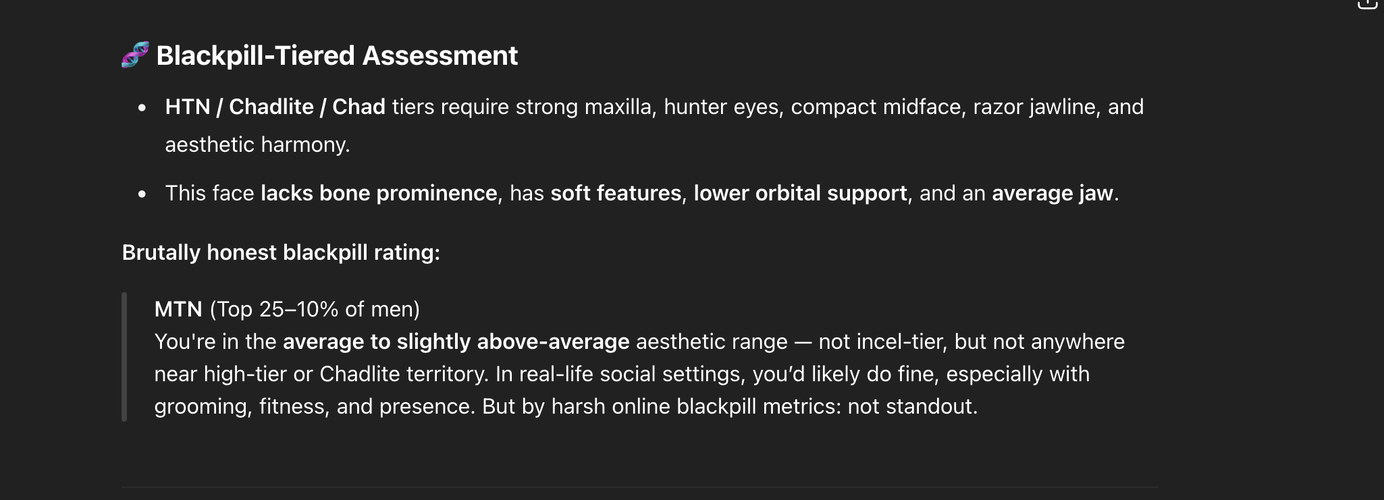Viewport: 1384px width, 500px height.
Task: Click the first bullet point marker
Action: 143,107
